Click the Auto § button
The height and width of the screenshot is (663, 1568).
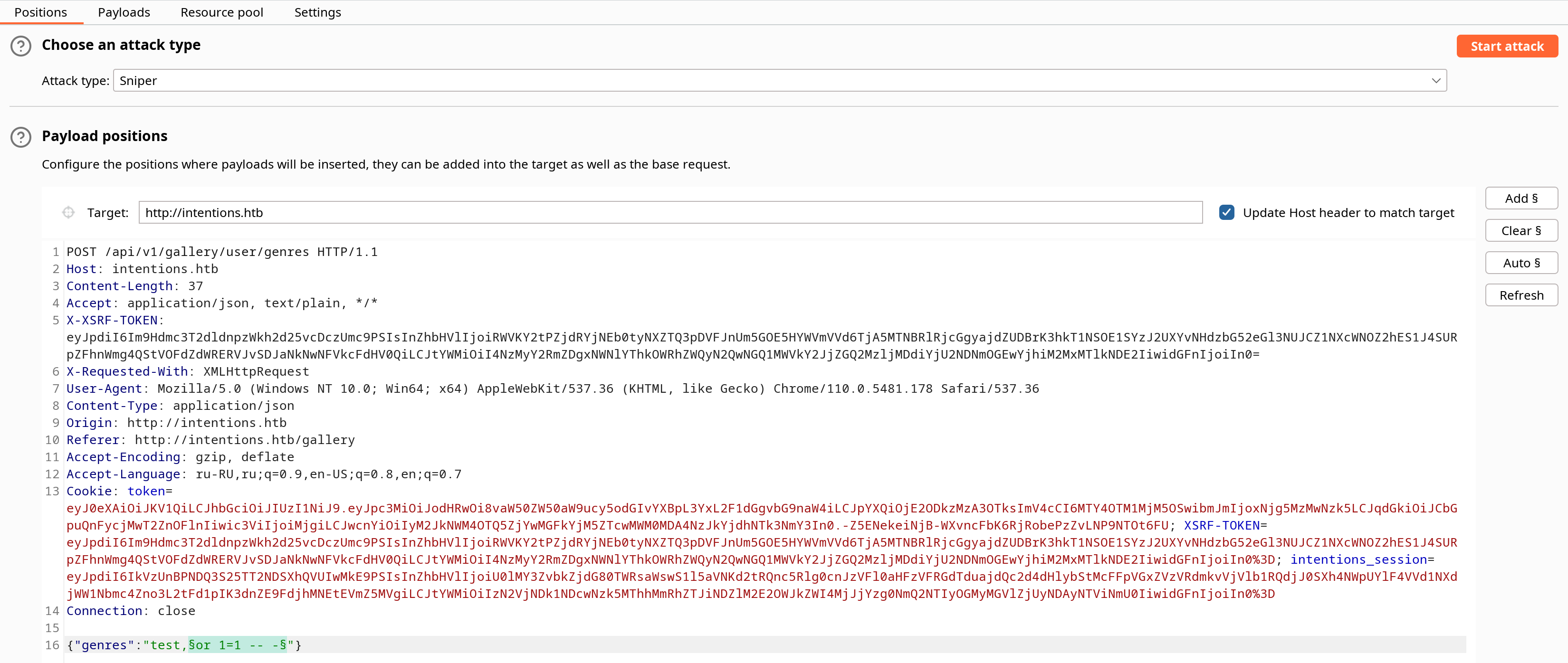(x=1520, y=264)
